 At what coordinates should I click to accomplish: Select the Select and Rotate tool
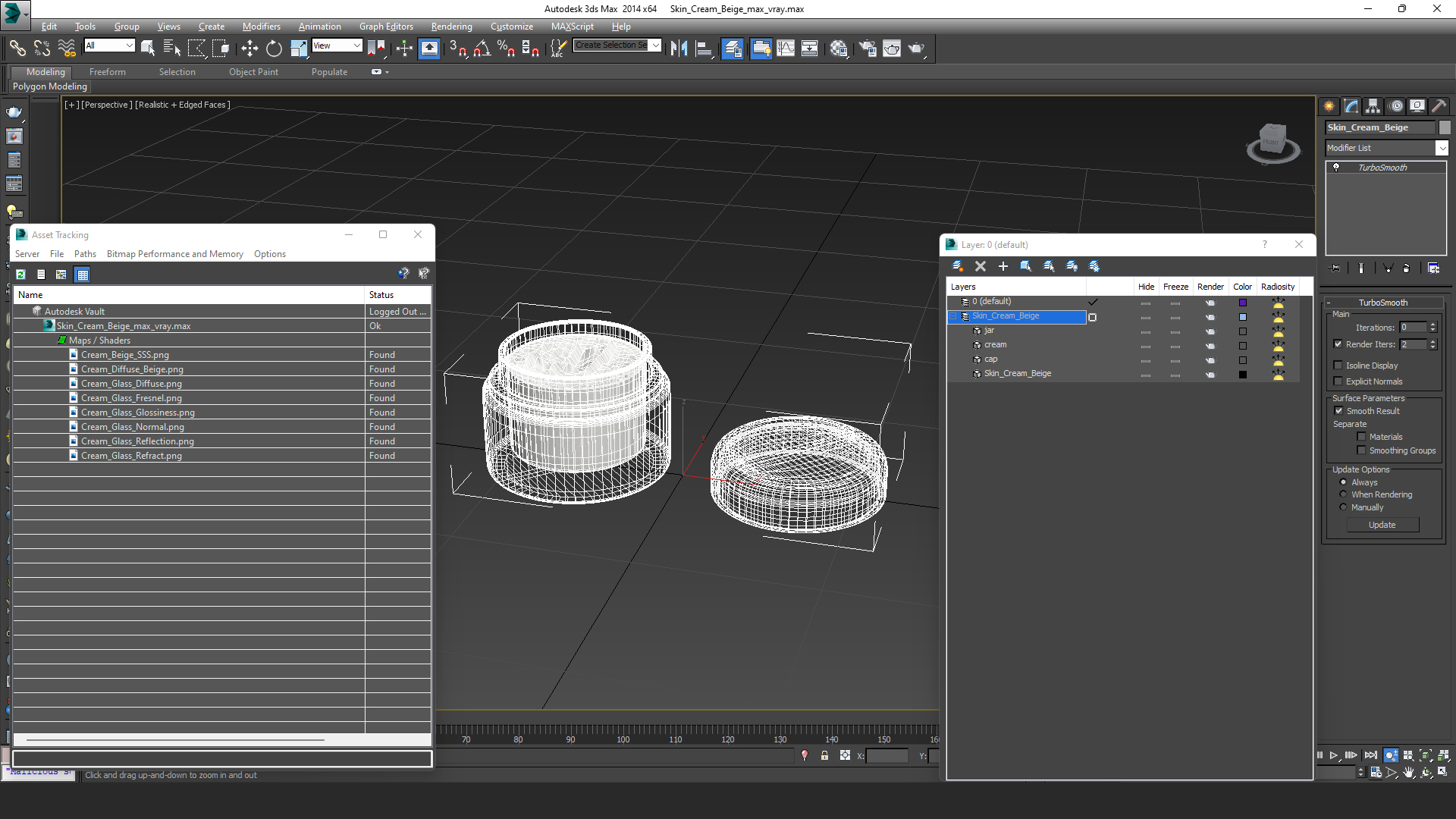[x=274, y=49]
